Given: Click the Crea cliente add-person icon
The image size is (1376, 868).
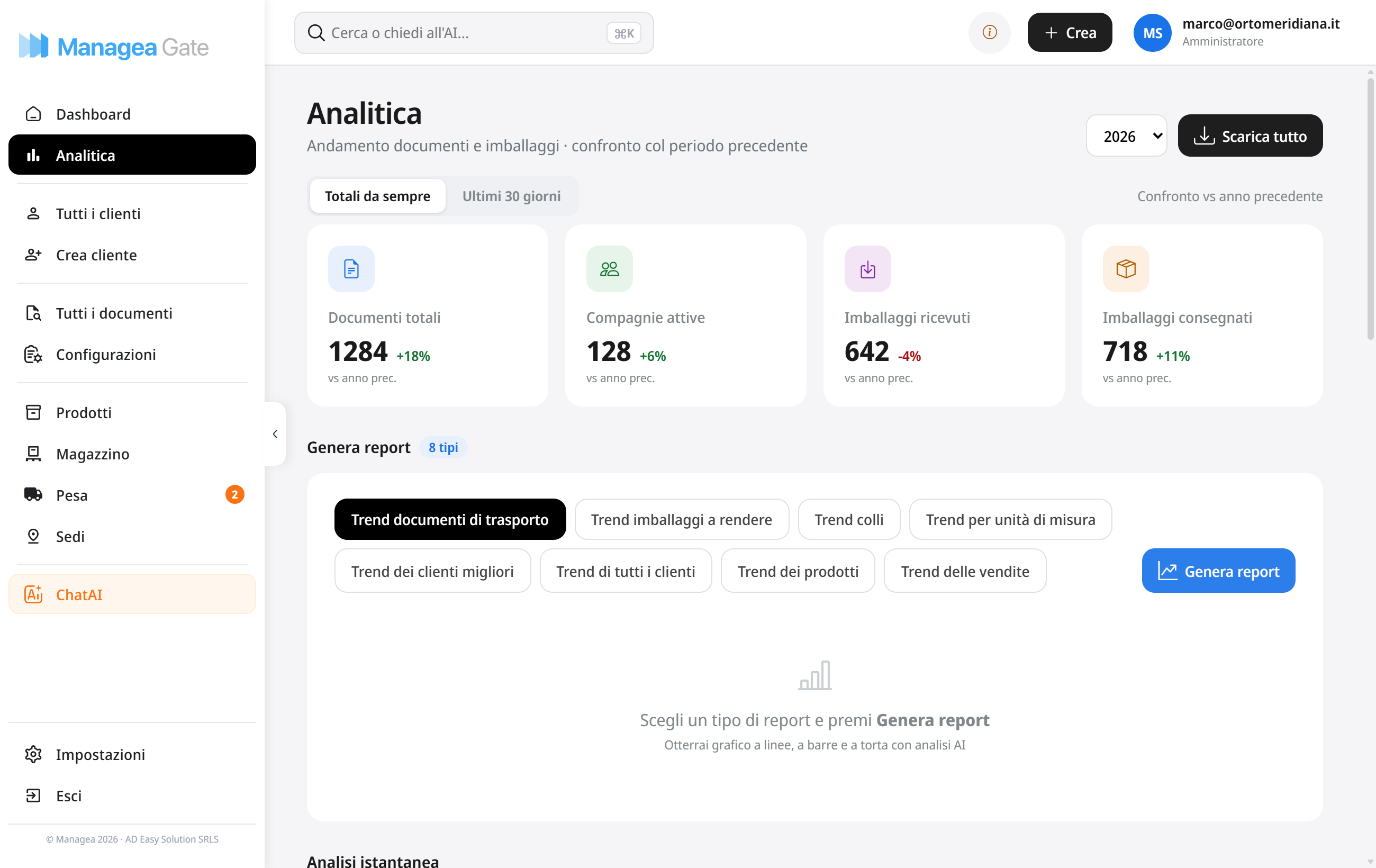Looking at the screenshot, I should pos(33,255).
